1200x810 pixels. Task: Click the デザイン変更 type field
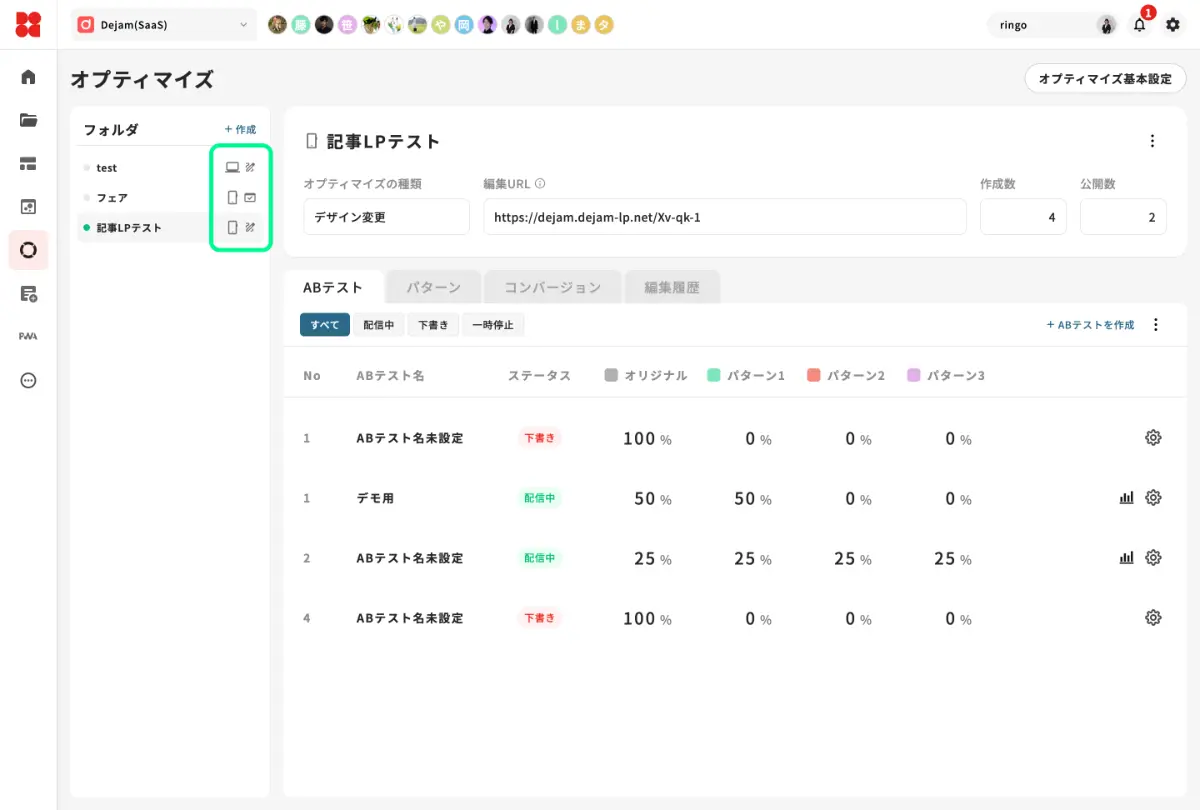pyautogui.click(x=386, y=217)
